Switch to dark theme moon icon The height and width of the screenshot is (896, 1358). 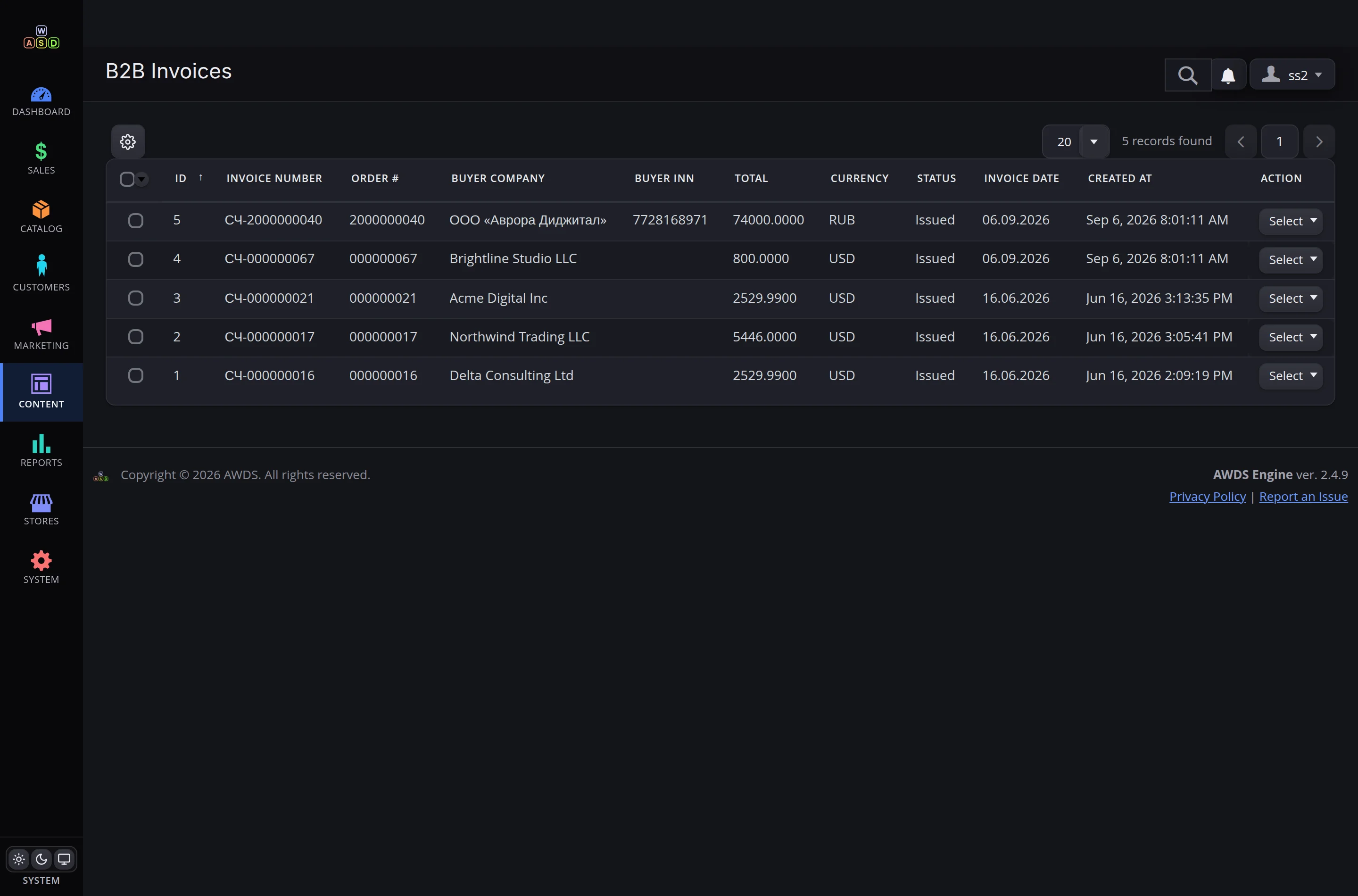[x=41, y=859]
